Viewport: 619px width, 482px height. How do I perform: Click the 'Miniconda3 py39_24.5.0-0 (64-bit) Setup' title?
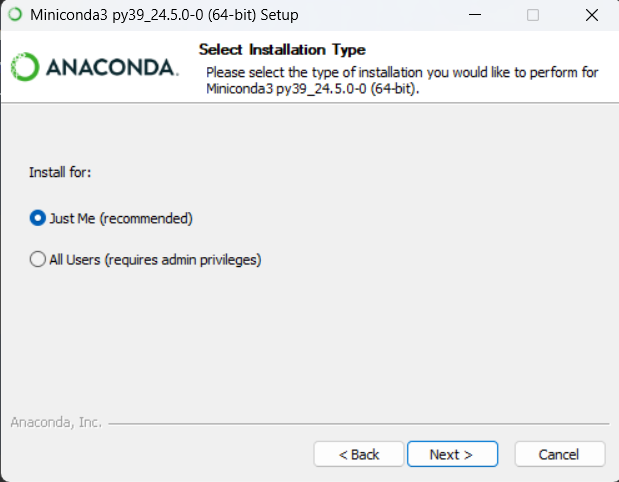pyautogui.click(x=164, y=15)
